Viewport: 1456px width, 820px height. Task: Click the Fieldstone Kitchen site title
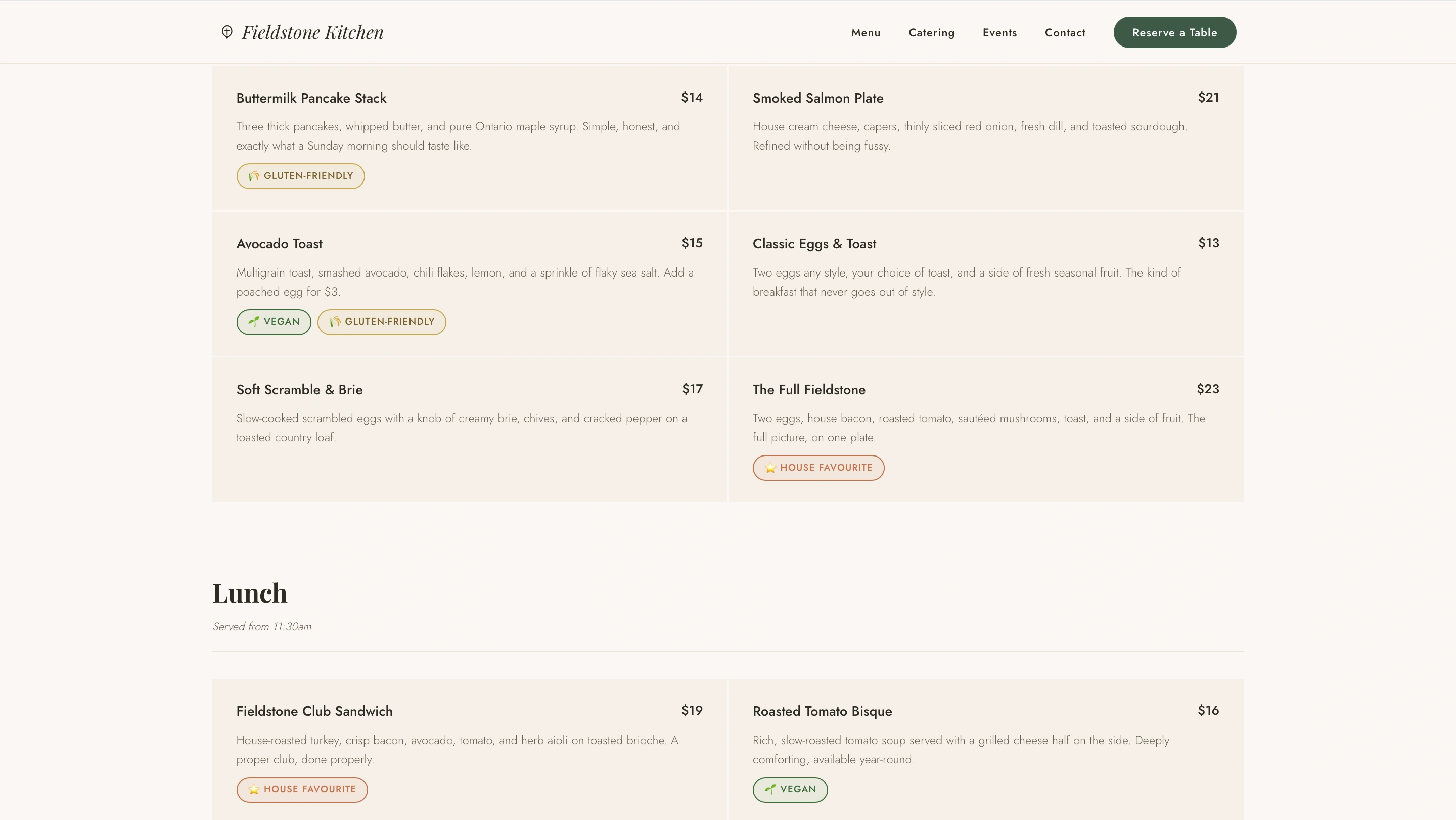point(312,32)
